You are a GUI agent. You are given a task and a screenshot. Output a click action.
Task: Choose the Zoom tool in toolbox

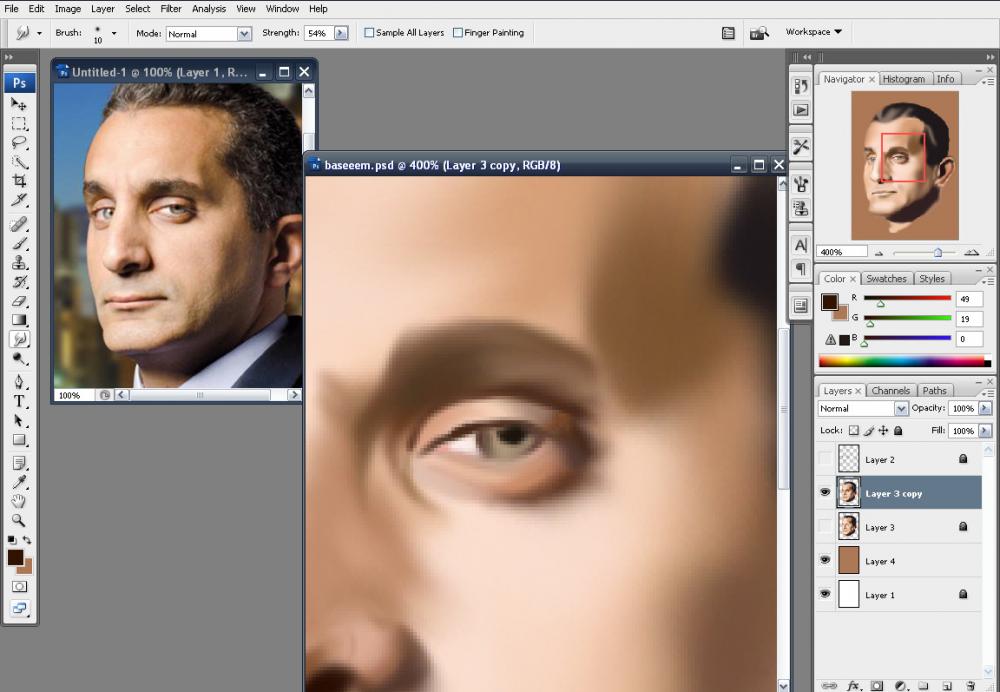[x=19, y=520]
